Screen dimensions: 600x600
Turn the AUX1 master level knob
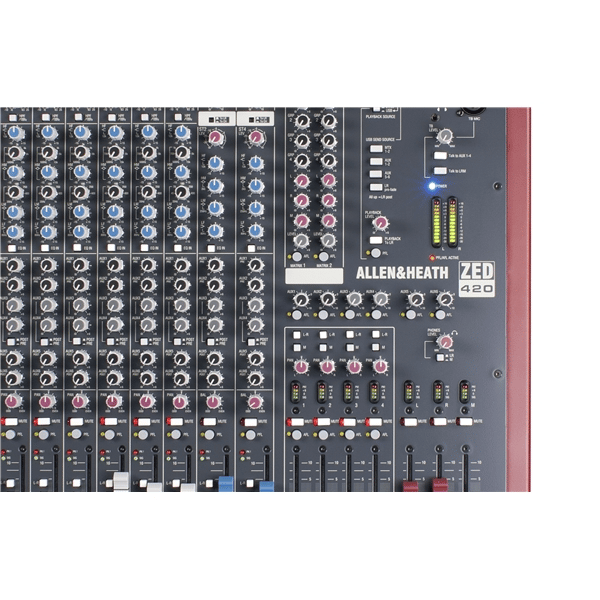pos(301,300)
